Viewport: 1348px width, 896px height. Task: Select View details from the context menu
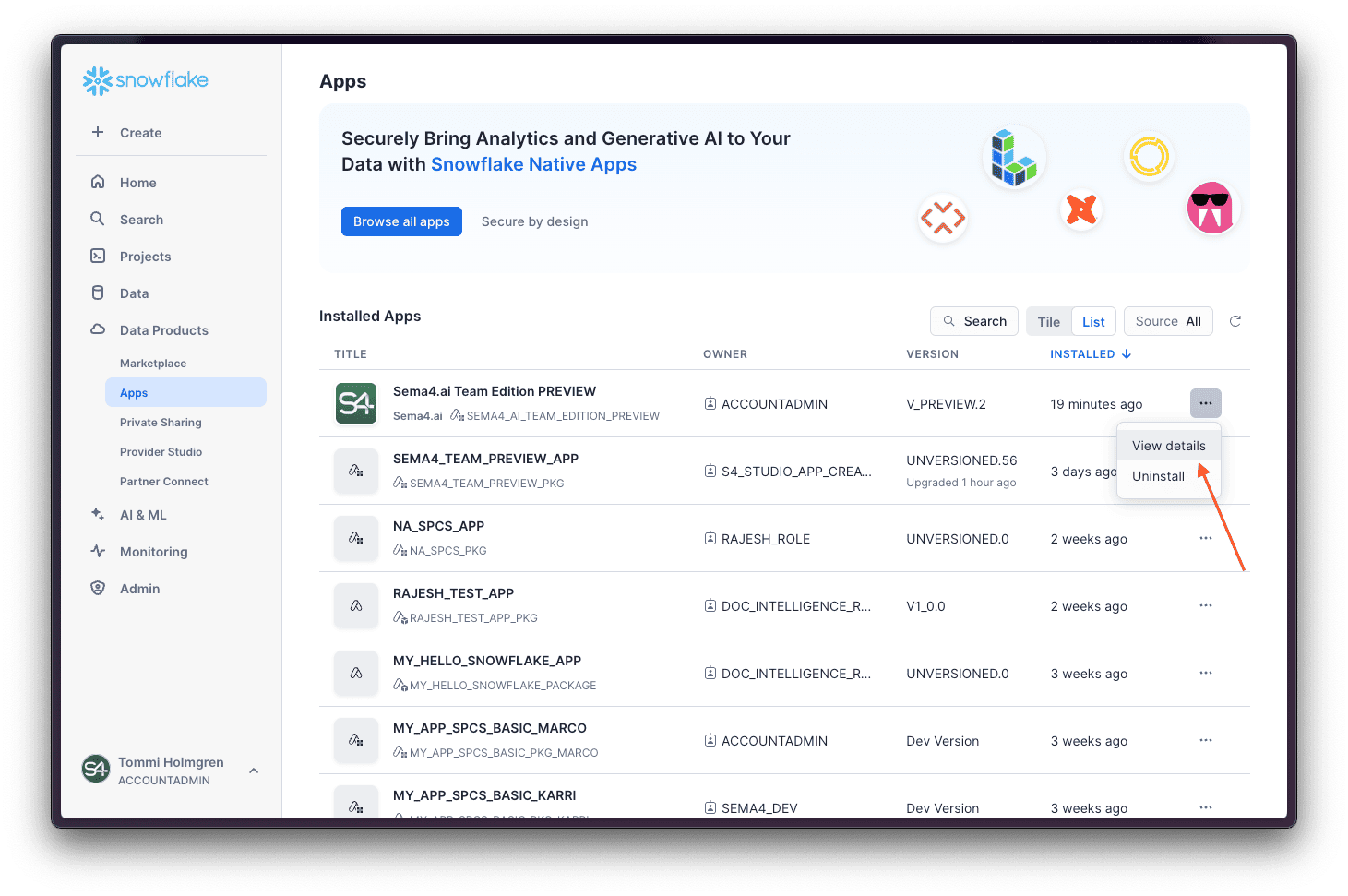1168,446
